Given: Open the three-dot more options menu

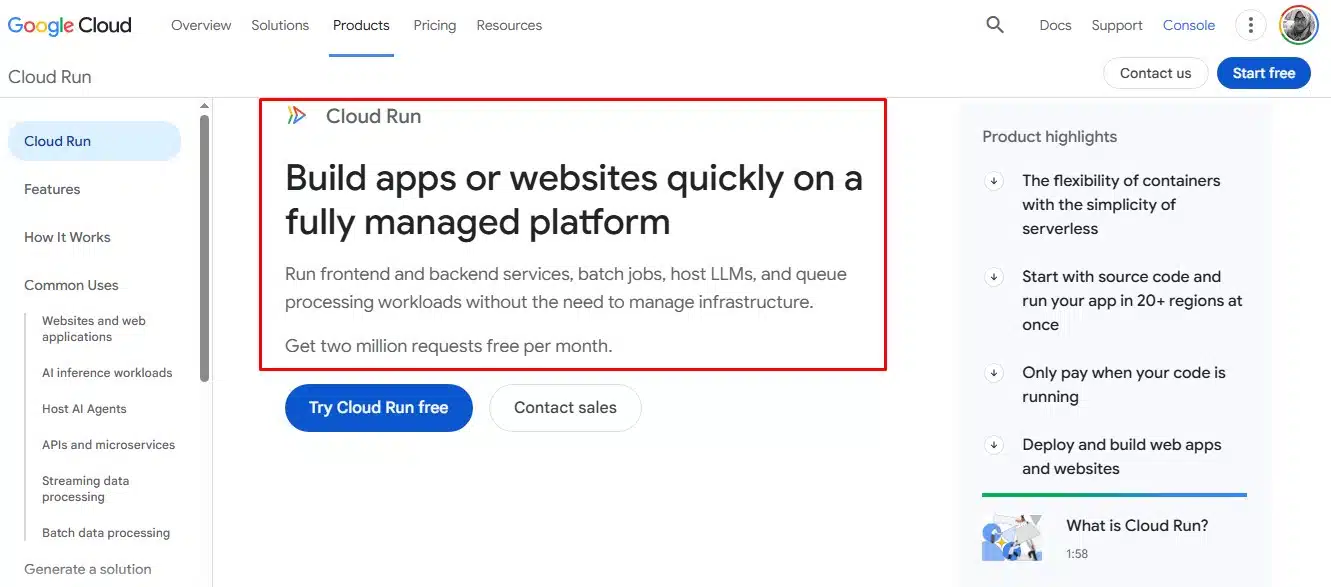Looking at the screenshot, I should [1251, 25].
